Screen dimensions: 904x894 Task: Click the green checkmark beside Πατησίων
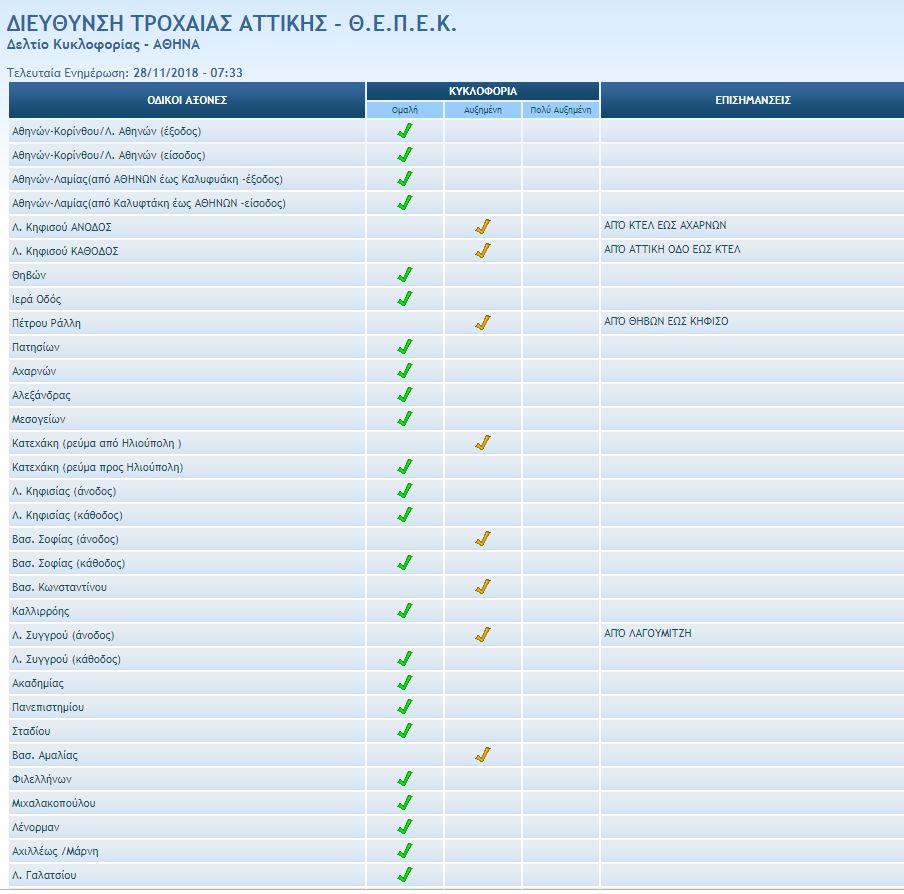[405, 347]
